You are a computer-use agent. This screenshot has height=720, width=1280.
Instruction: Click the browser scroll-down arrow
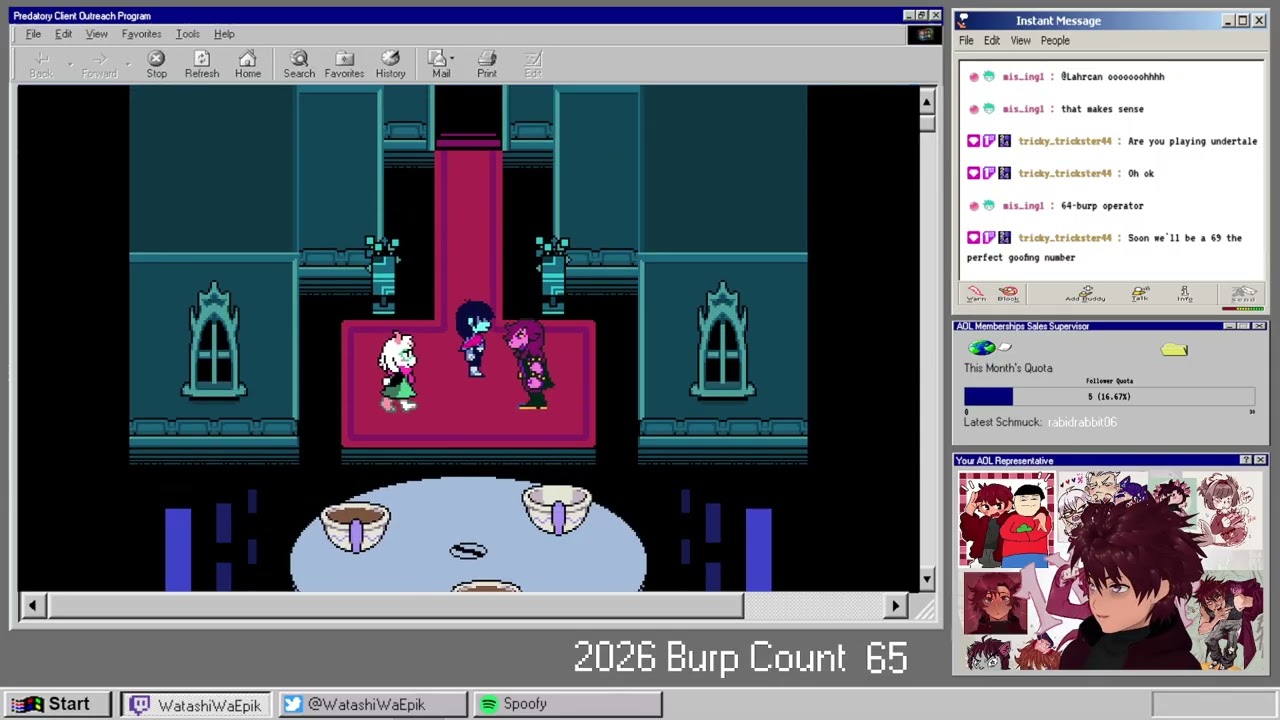tap(927, 579)
